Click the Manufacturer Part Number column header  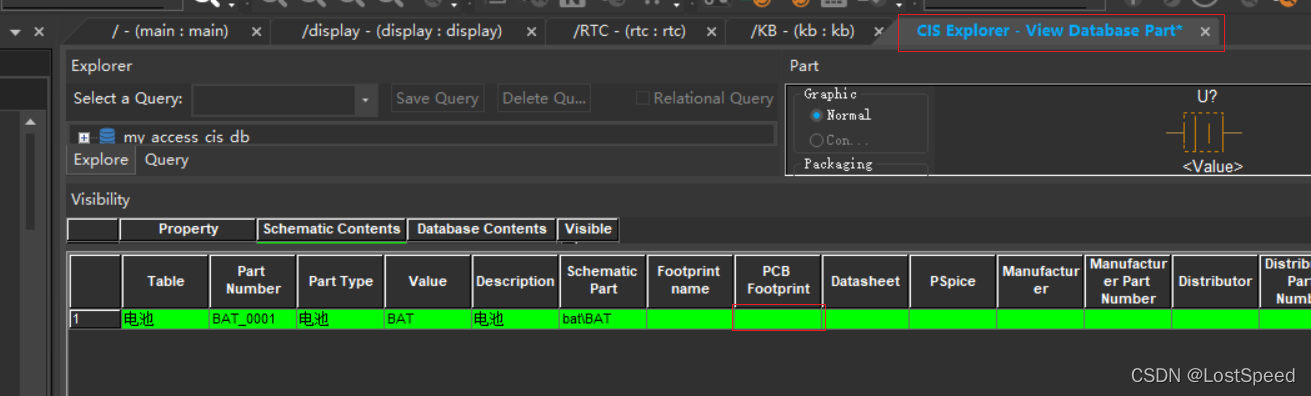click(x=1128, y=281)
